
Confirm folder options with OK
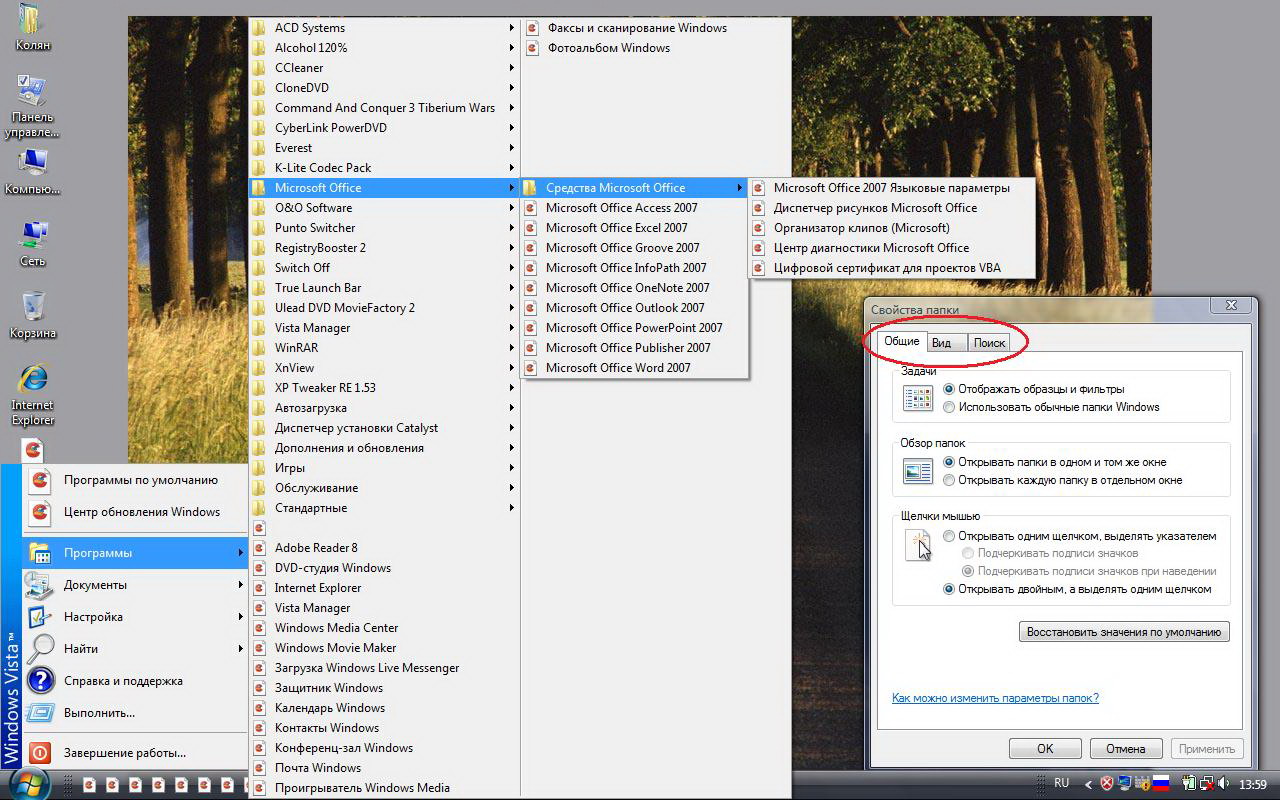point(1045,748)
